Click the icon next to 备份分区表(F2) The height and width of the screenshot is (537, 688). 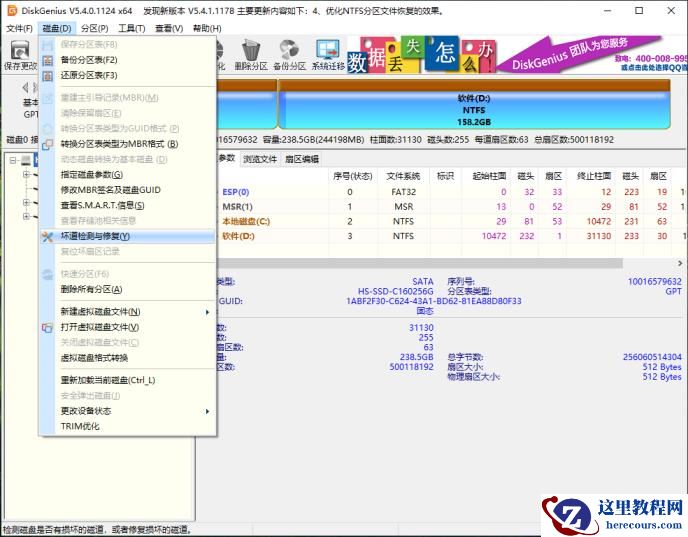click(47, 60)
